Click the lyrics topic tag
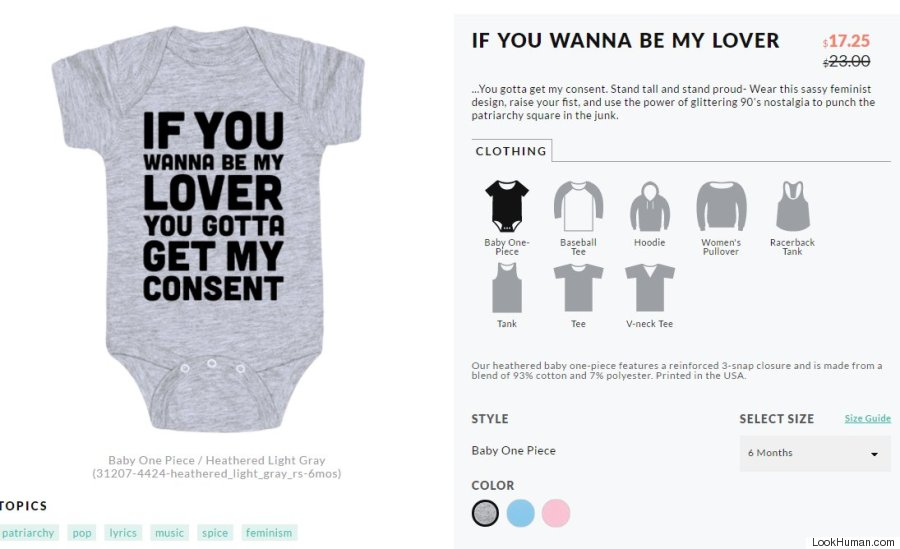Screen dimensions: 900x549 pyautogui.click(x=123, y=533)
